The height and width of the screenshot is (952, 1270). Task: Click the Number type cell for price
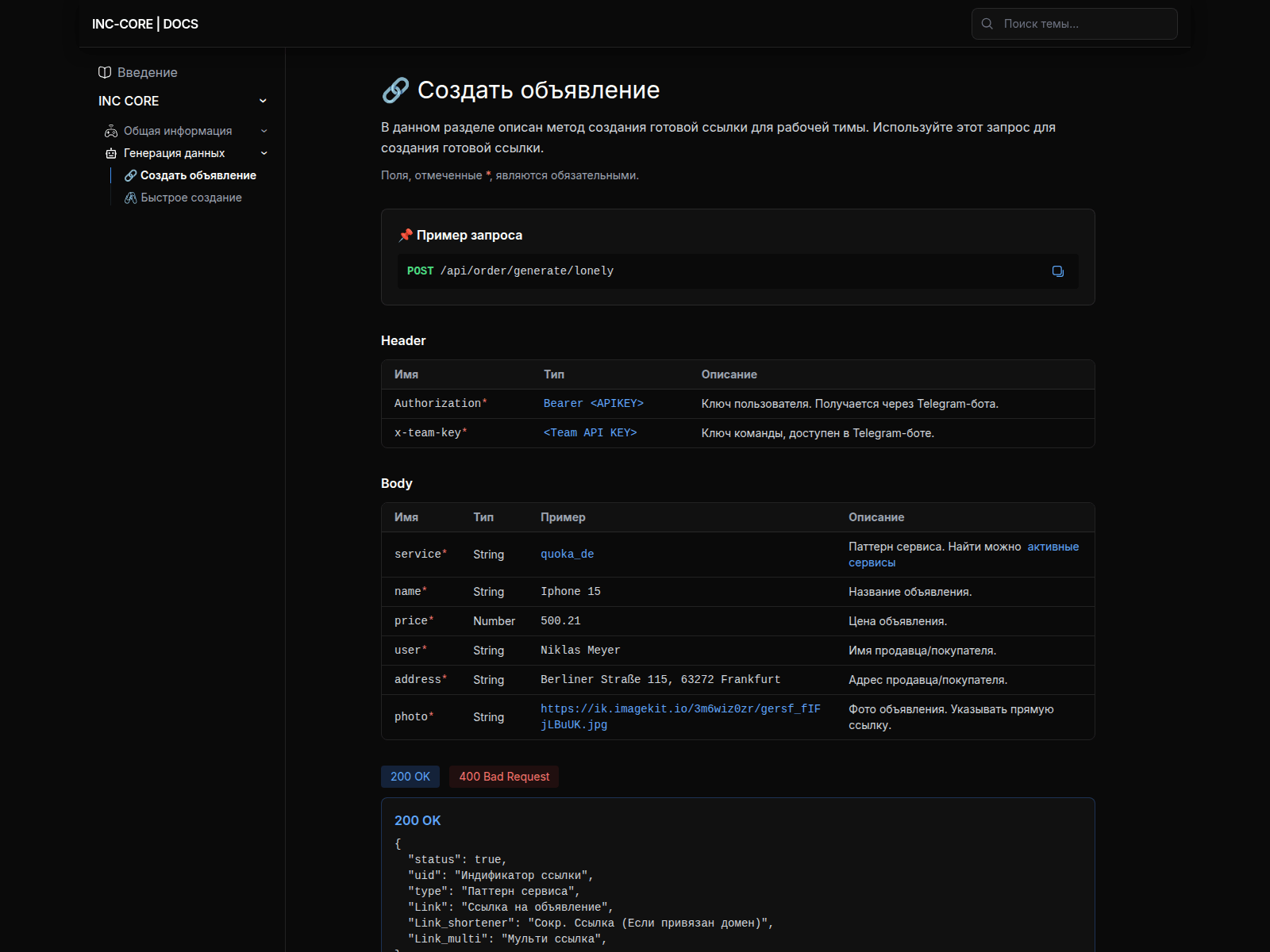[494, 621]
